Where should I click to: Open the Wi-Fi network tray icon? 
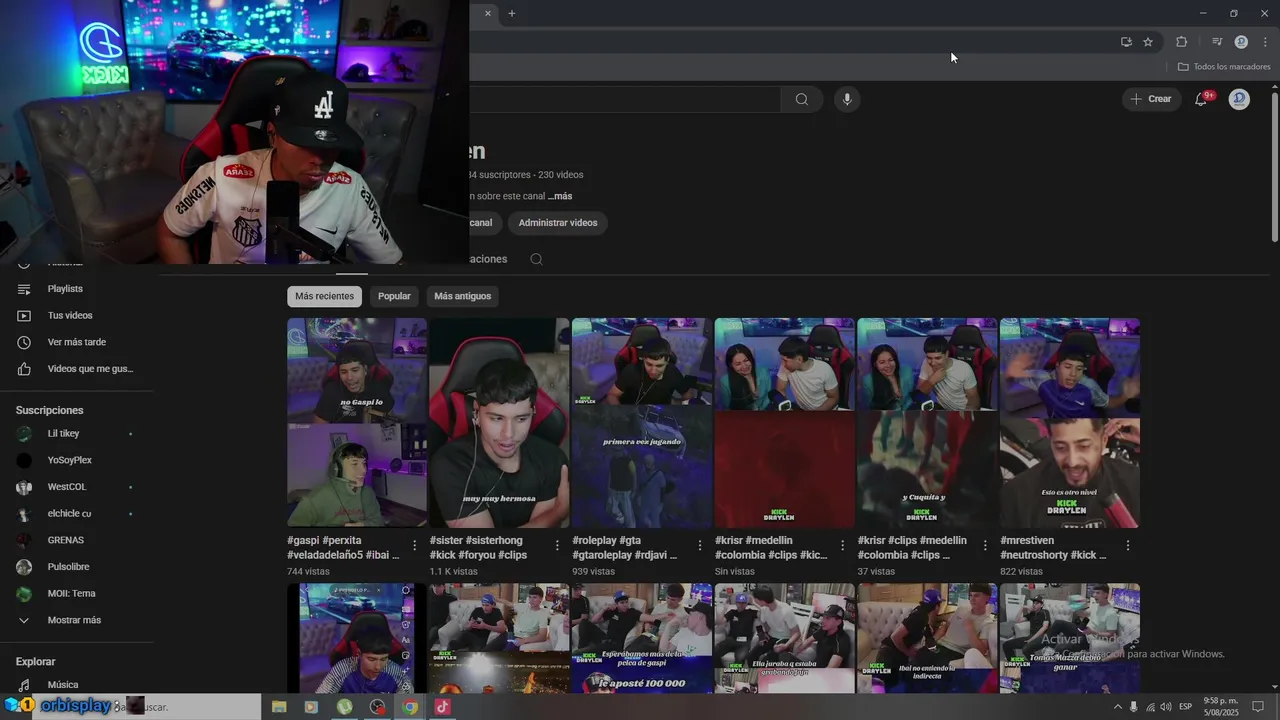1150,707
